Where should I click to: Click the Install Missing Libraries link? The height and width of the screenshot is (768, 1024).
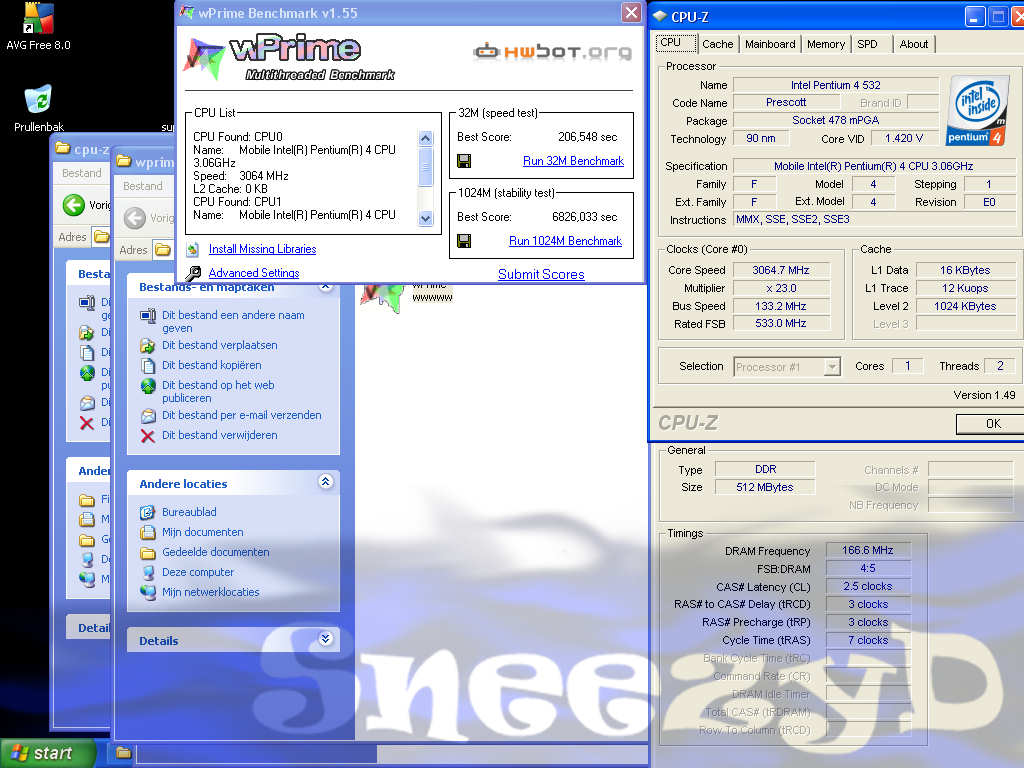[x=263, y=249]
